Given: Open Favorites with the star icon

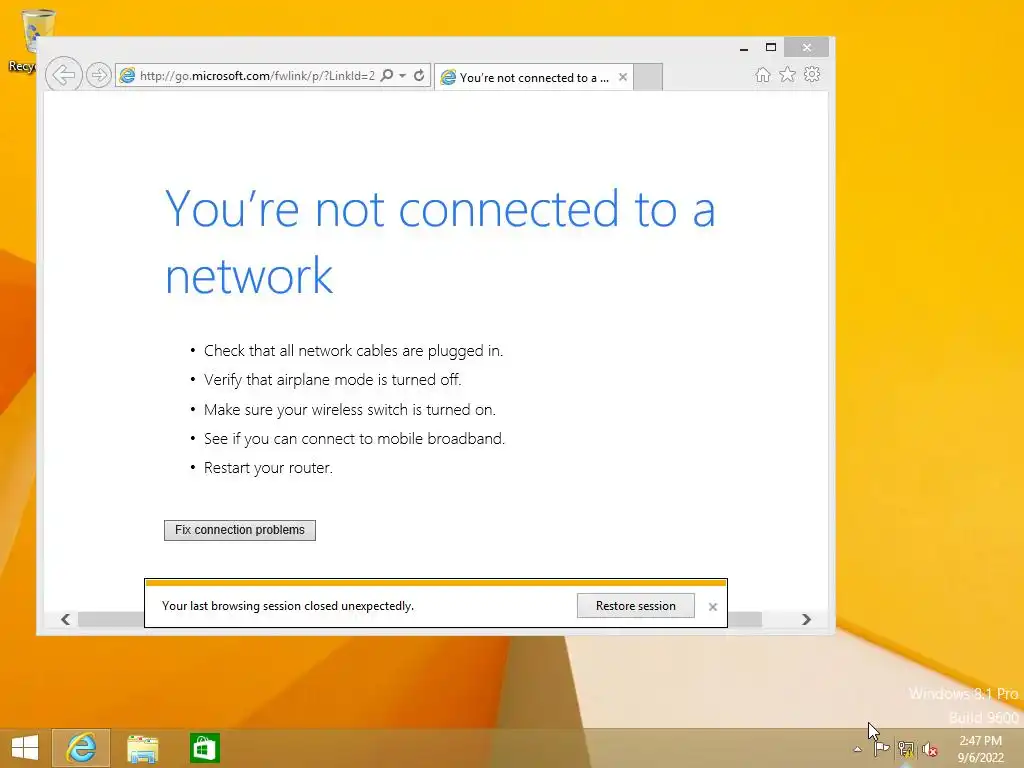Looking at the screenshot, I should (788, 74).
